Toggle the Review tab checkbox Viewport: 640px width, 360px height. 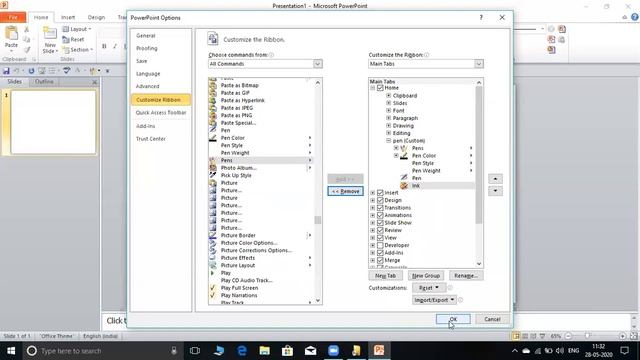[x=380, y=230]
